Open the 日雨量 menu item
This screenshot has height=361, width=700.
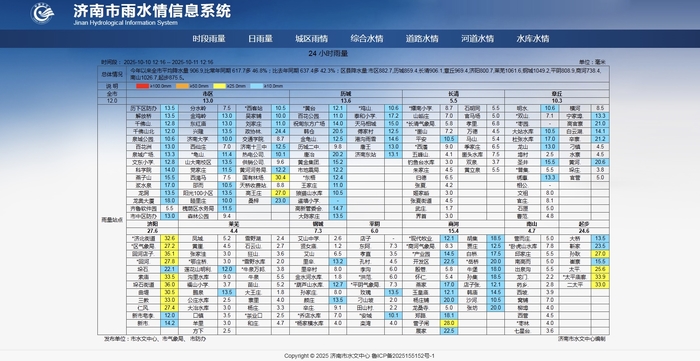(x=260, y=39)
